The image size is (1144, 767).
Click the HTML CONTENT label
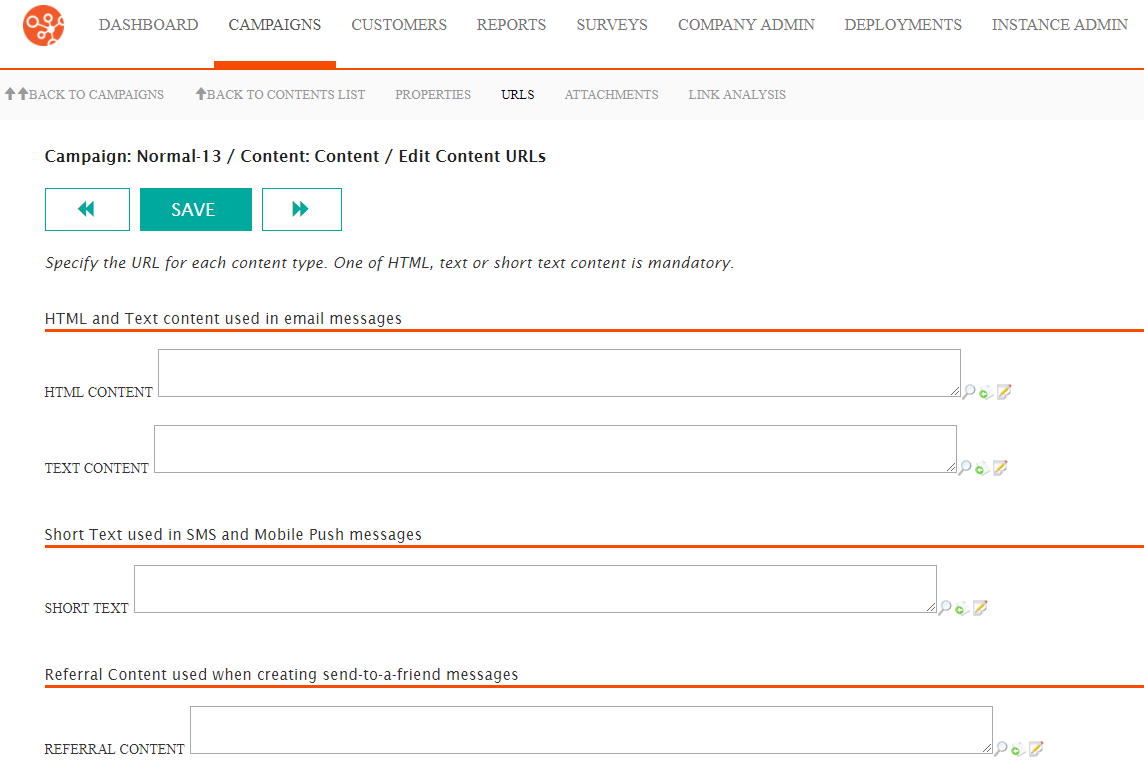pos(98,392)
